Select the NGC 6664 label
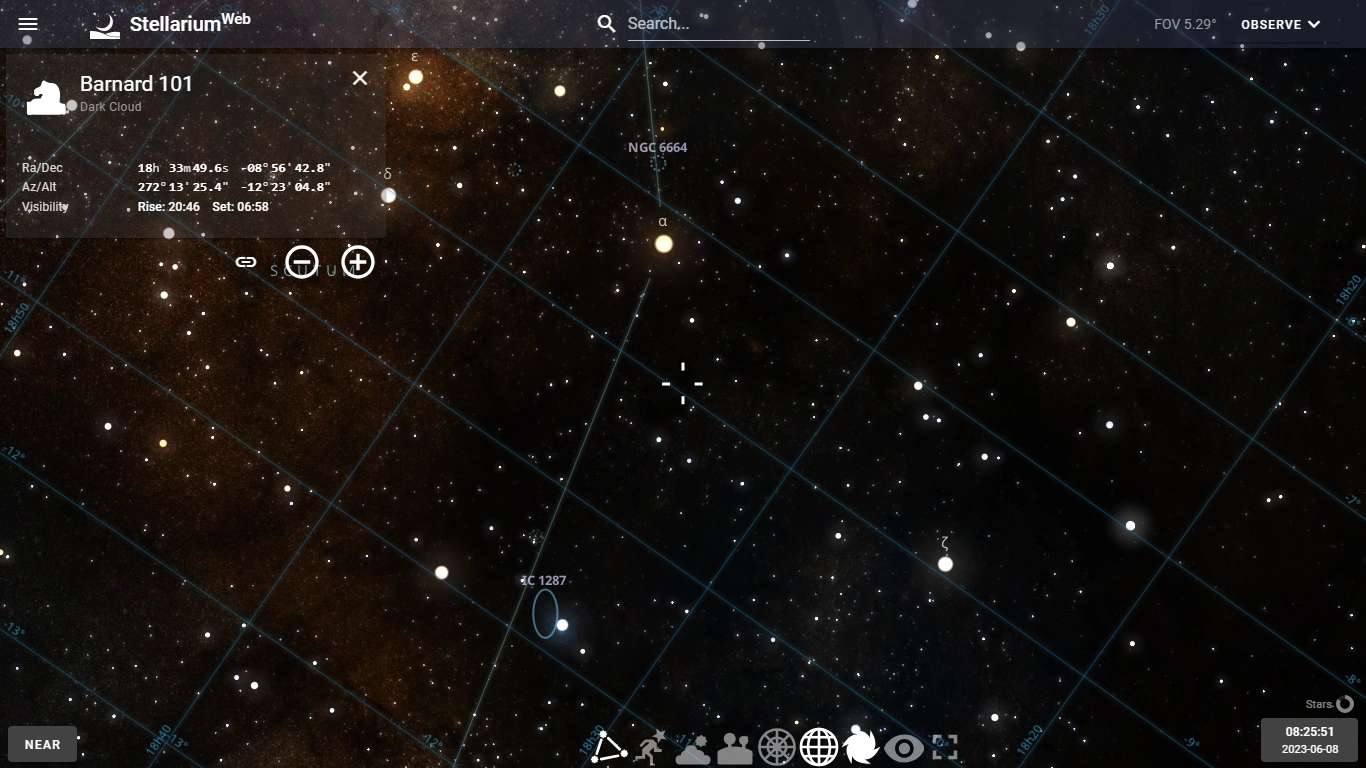The image size is (1366, 768). (x=657, y=147)
